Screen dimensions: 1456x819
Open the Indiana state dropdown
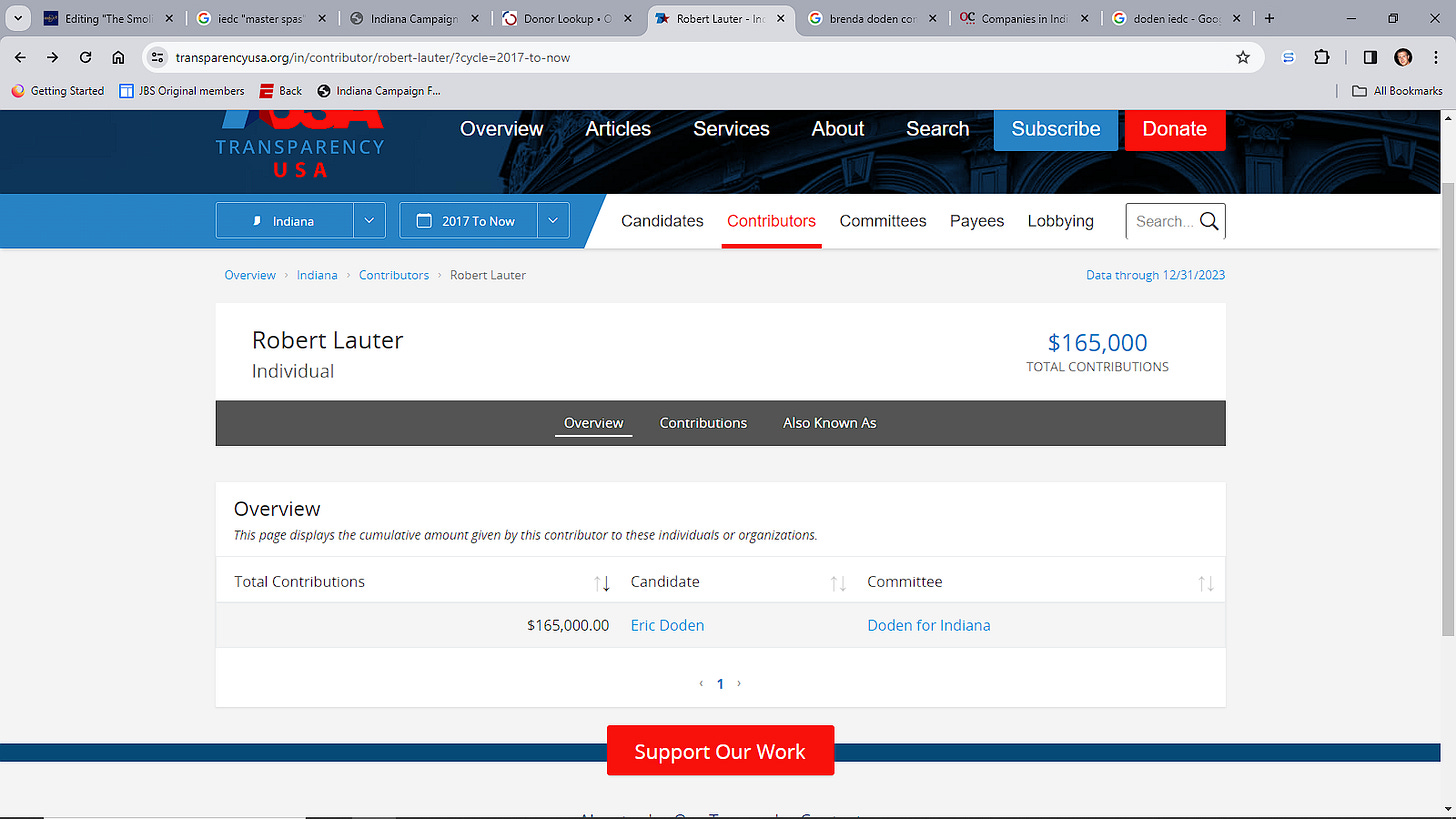click(x=301, y=221)
